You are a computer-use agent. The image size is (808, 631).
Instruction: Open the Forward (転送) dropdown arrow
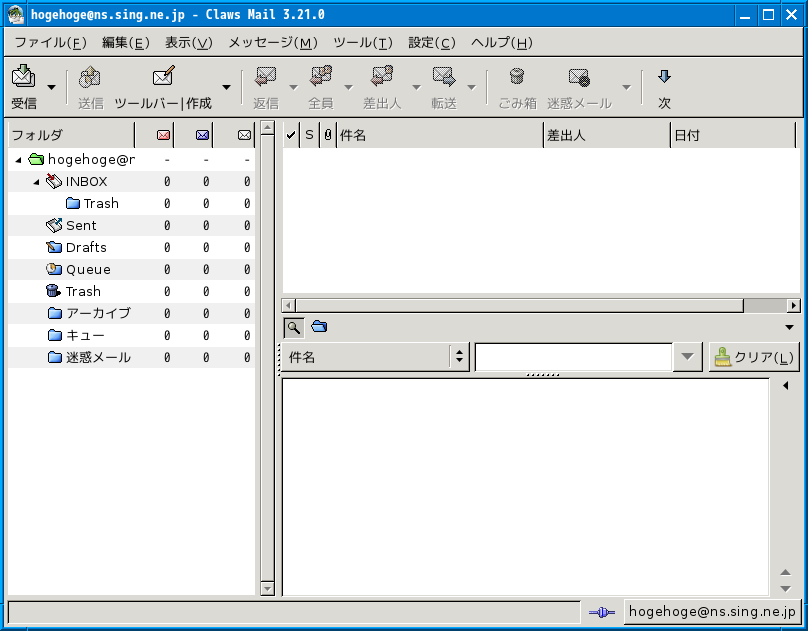click(472, 87)
